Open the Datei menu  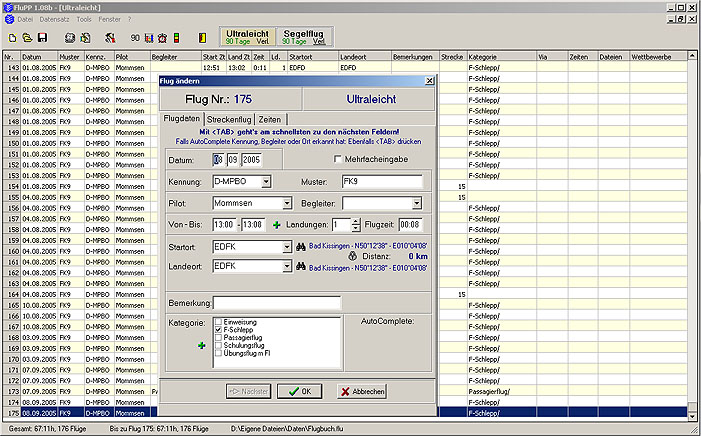25,19
